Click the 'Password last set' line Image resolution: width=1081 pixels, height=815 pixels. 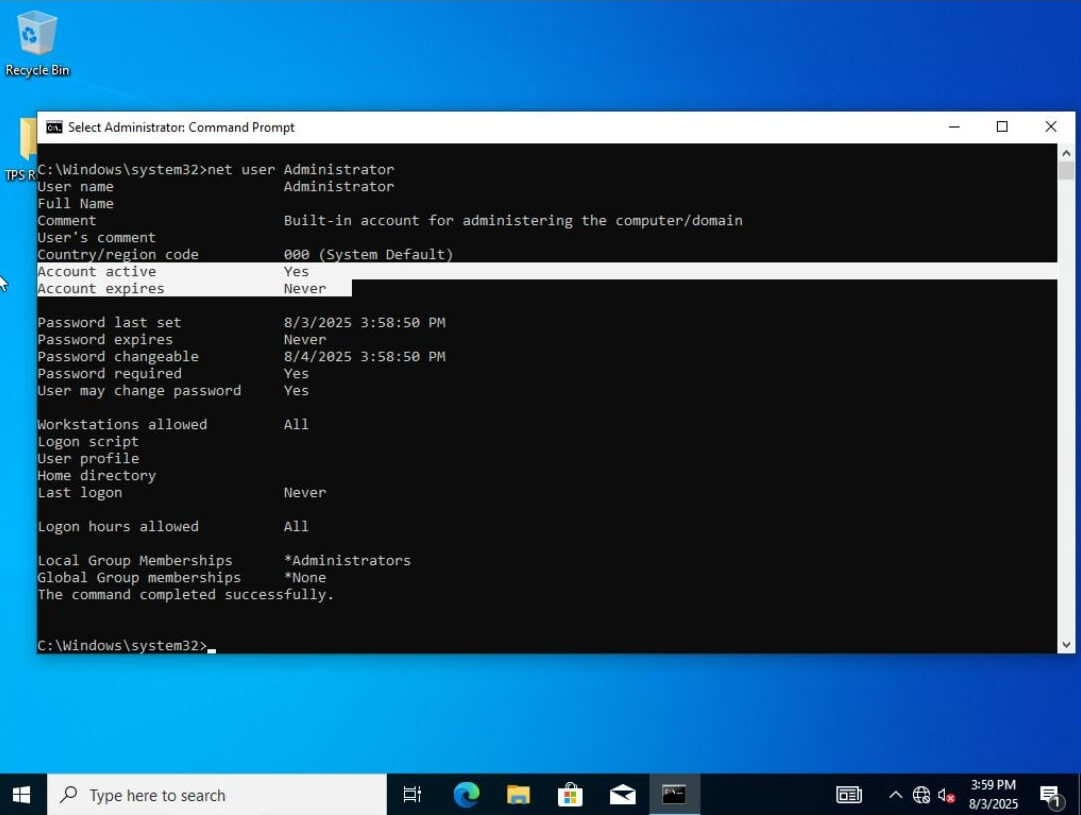tap(241, 323)
